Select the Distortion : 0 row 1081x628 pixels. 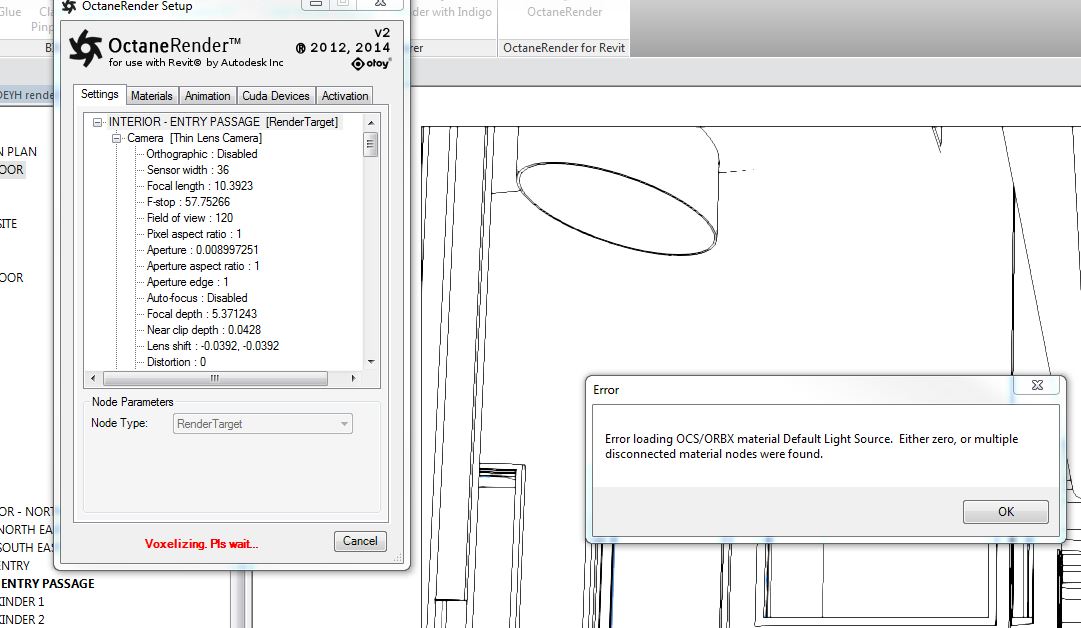[176, 362]
